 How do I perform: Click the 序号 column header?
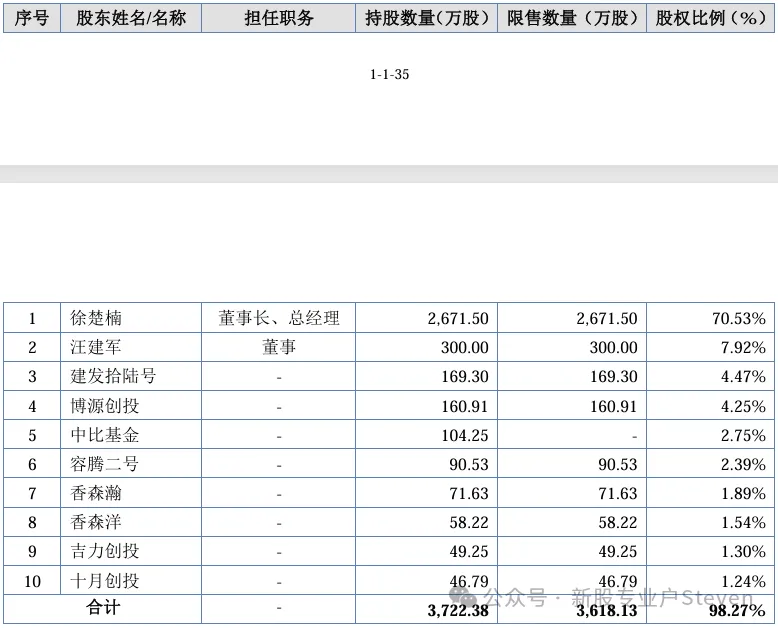(x=32, y=18)
